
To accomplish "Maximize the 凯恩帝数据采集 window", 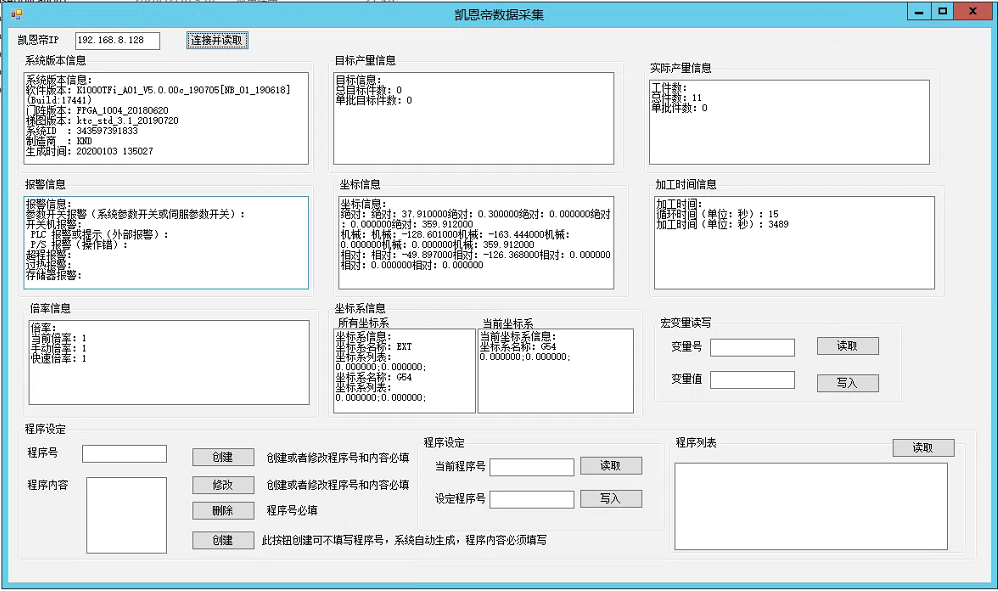I will (x=943, y=11).
